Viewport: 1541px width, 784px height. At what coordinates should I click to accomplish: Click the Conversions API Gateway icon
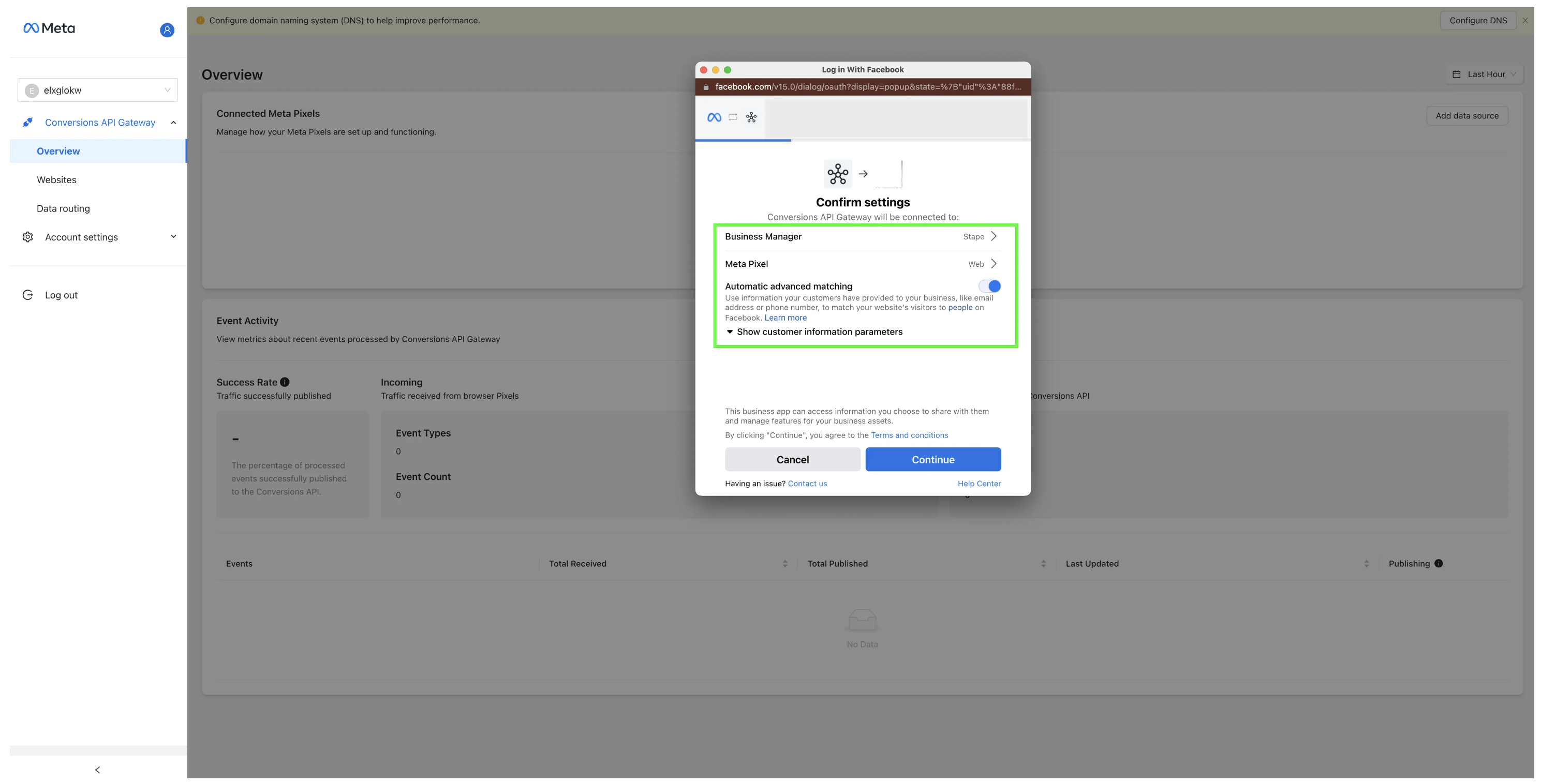click(28, 122)
